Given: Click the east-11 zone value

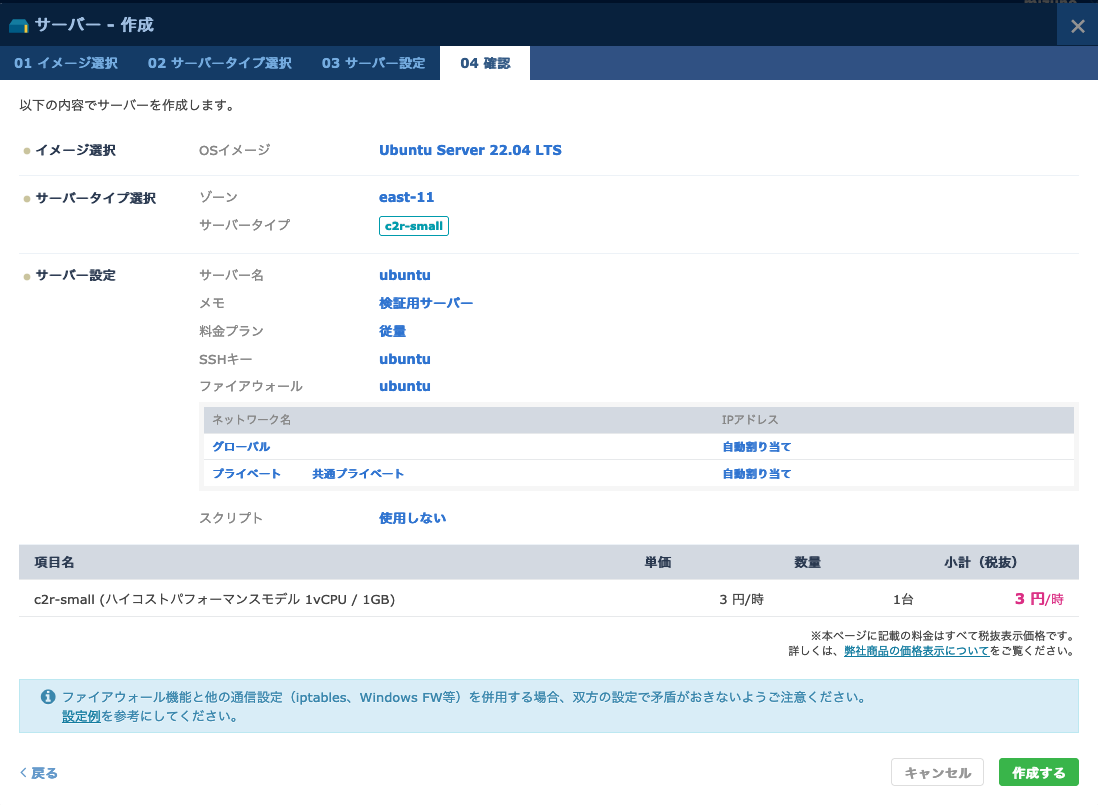Looking at the screenshot, I should tap(406, 197).
